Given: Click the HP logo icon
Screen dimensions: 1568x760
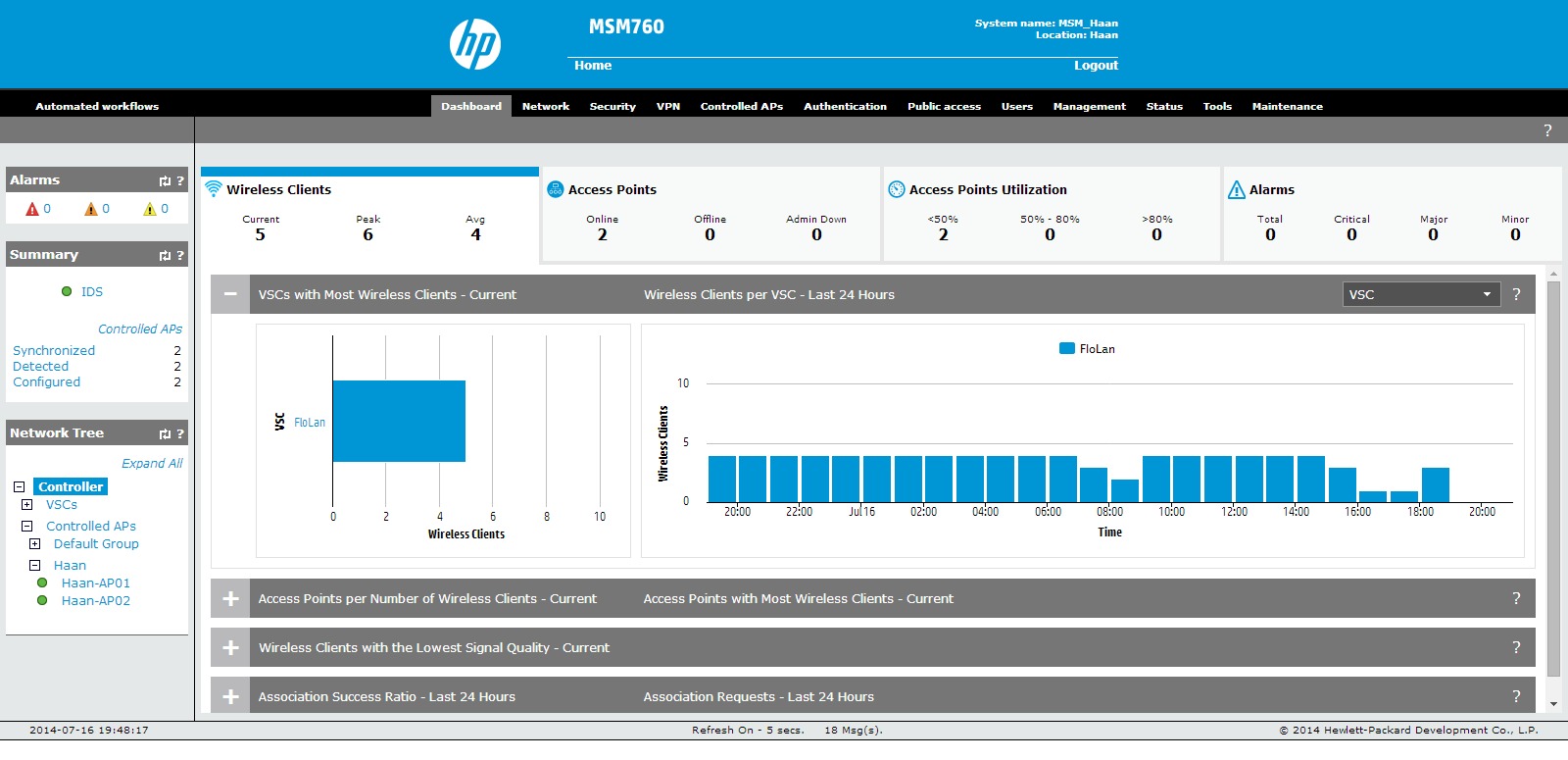Looking at the screenshot, I should [475, 44].
